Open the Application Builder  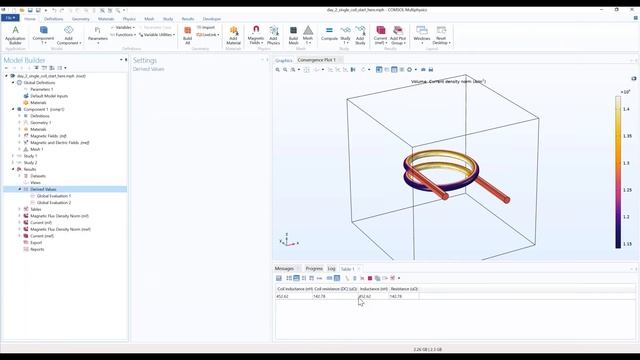pyautogui.click(x=15, y=35)
